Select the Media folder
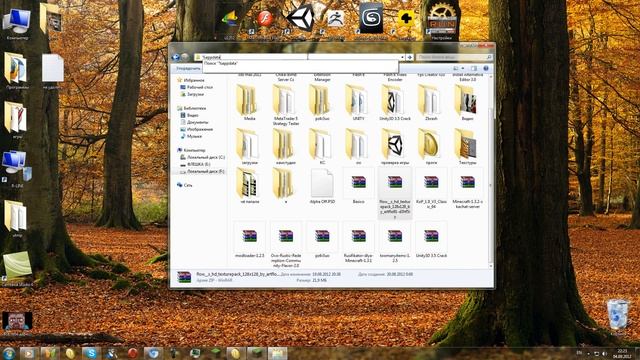The height and width of the screenshot is (360, 640). (x=249, y=103)
